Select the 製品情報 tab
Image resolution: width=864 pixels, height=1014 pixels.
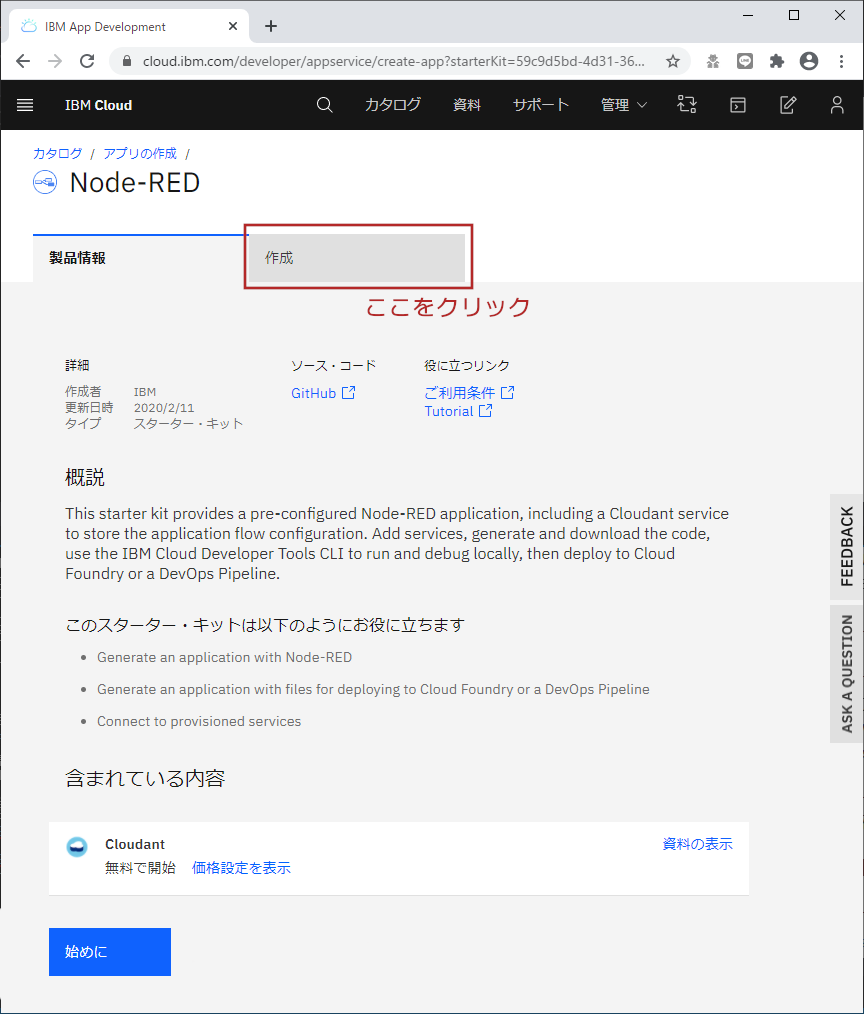click(x=139, y=258)
